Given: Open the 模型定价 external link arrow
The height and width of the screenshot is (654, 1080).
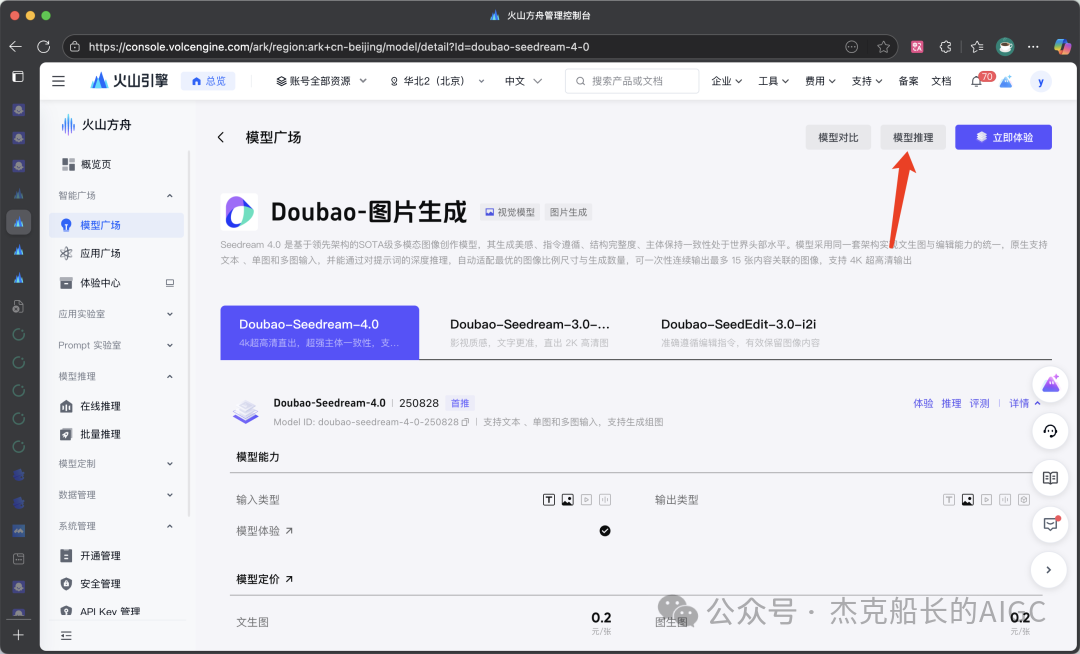Looking at the screenshot, I should (x=289, y=579).
